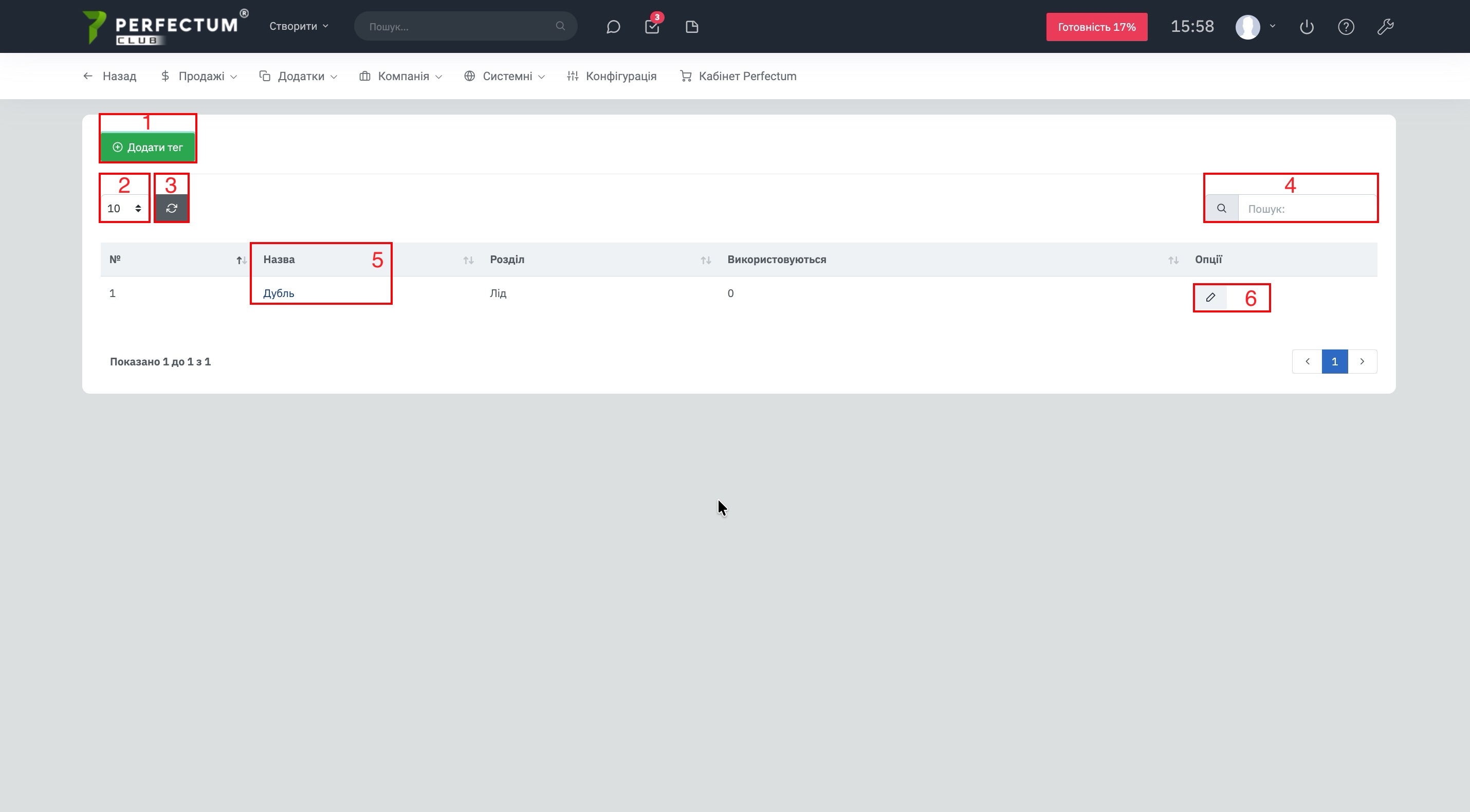Open the notes document icon
Screen dimensions: 1470x812
[x=692, y=27]
